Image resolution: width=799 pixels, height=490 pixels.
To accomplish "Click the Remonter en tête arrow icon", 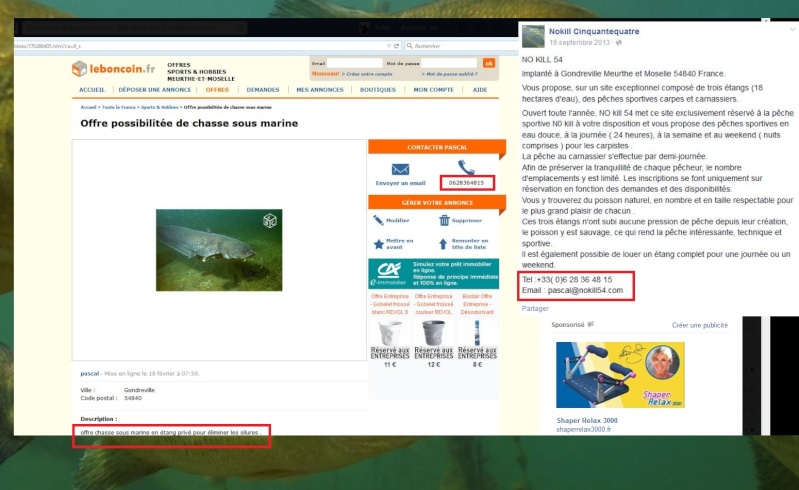I will pyautogui.click(x=443, y=244).
